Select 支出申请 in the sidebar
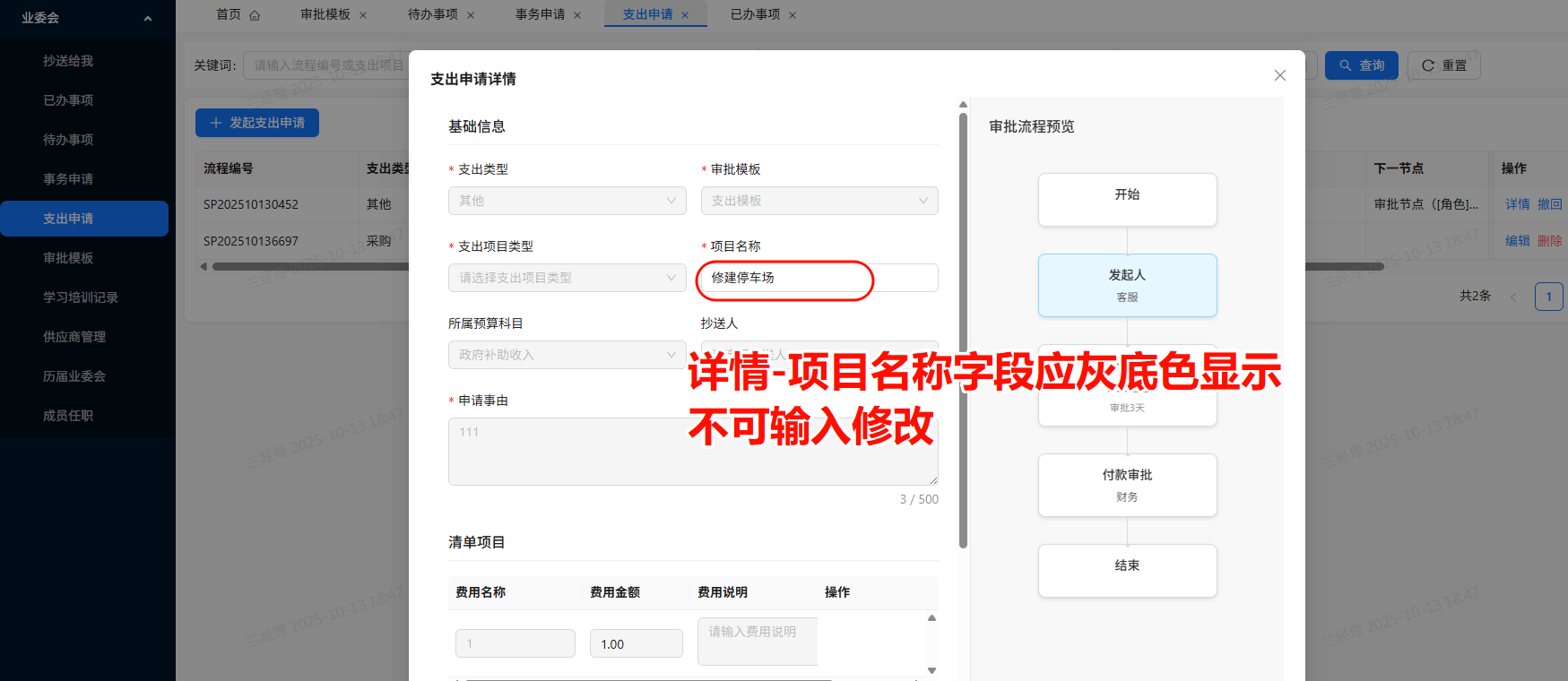The image size is (1568, 681). click(84, 219)
